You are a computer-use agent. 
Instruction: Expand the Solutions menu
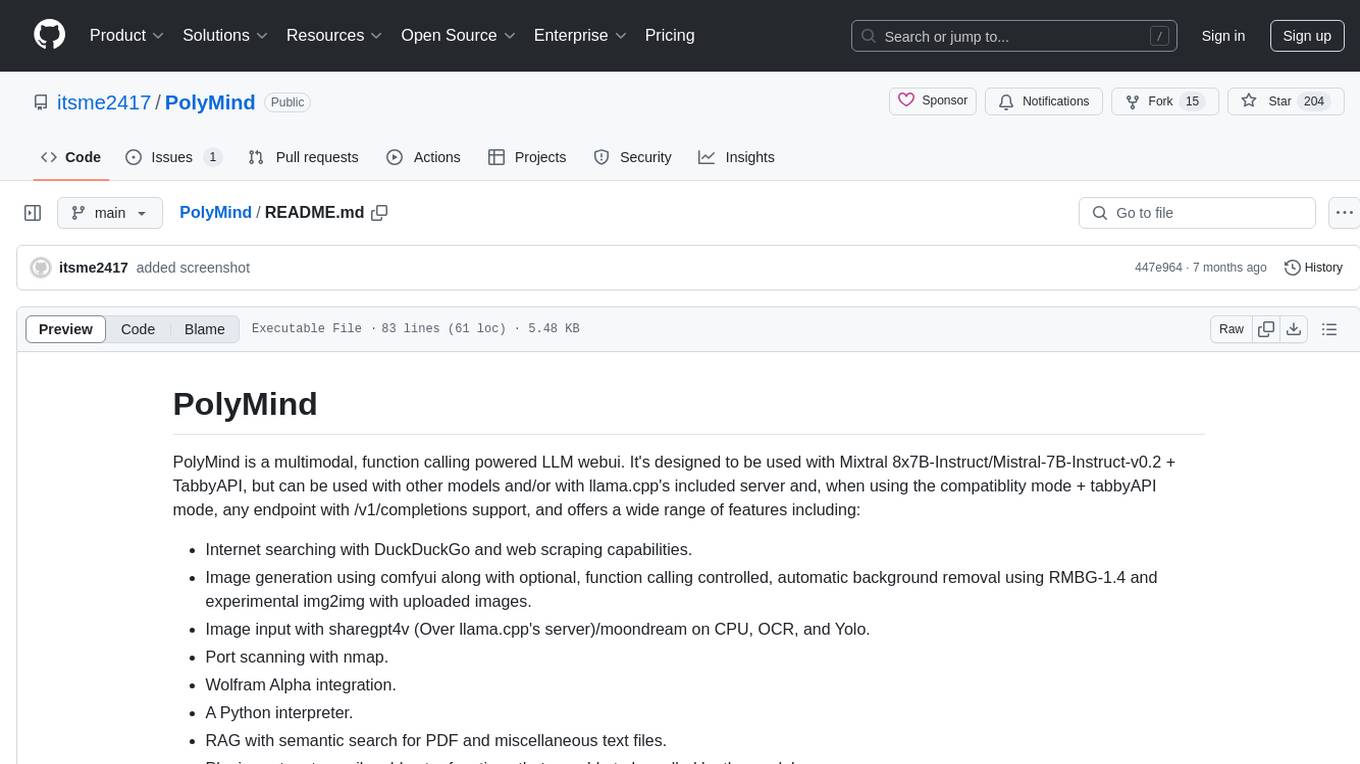226,35
